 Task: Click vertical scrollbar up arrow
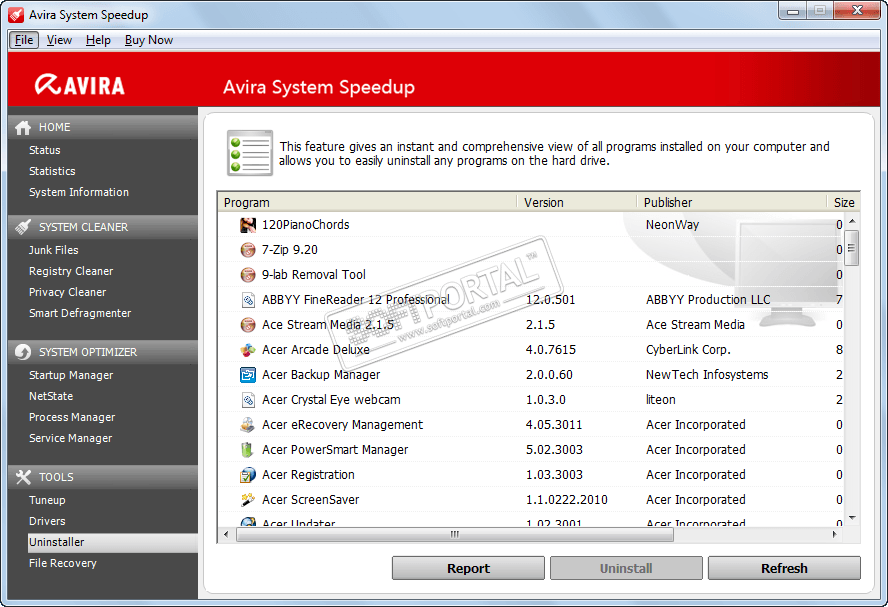(852, 221)
